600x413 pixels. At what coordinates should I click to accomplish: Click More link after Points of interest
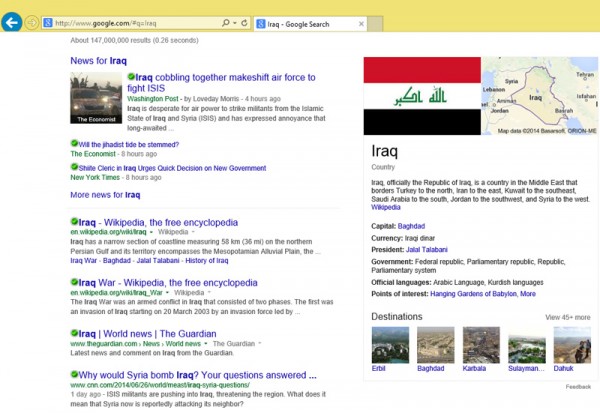coord(528,294)
